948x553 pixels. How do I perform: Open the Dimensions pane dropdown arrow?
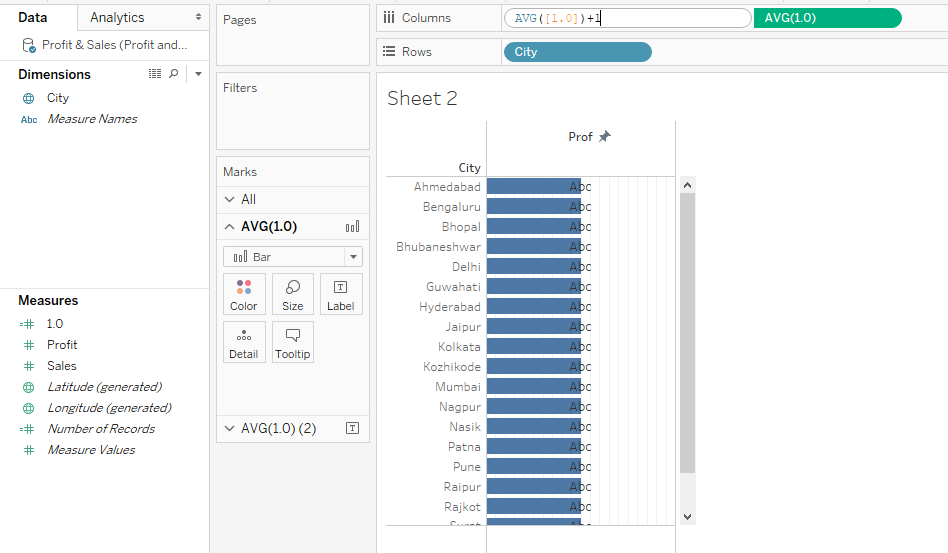click(198, 74)
